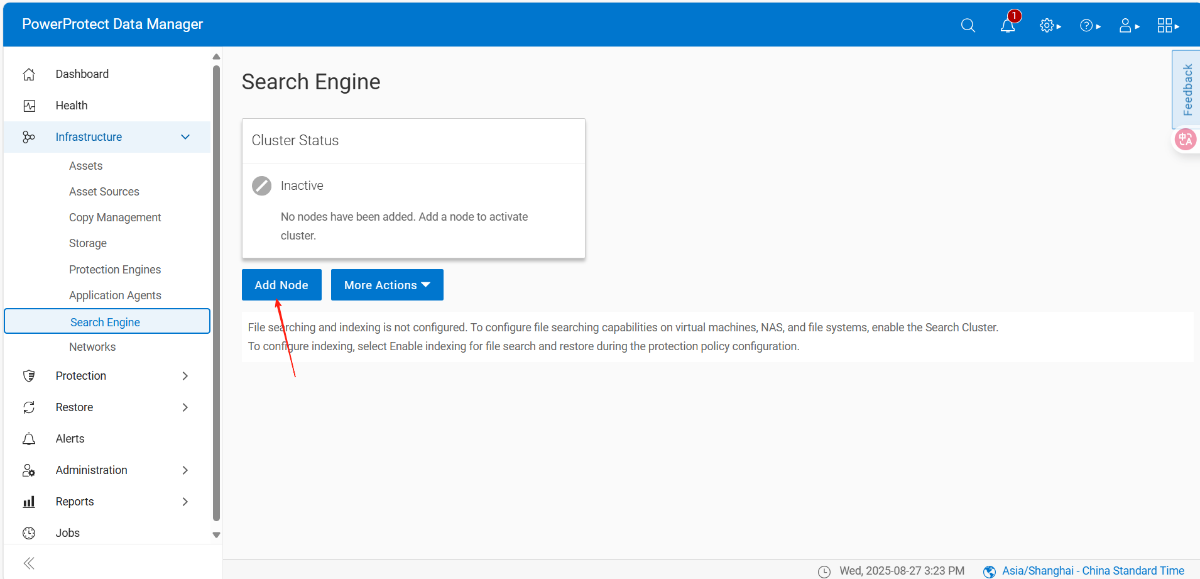Select Networks under Infrastructure
This screenshot has height=579, width=1200.
pos(92,347)
